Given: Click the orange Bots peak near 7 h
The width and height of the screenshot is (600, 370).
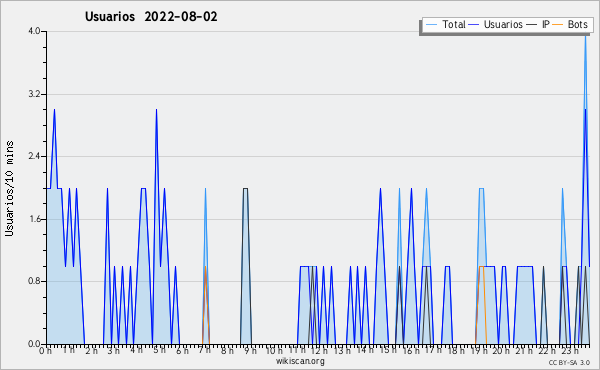Looking at the screenshot, I should point(205,267).
